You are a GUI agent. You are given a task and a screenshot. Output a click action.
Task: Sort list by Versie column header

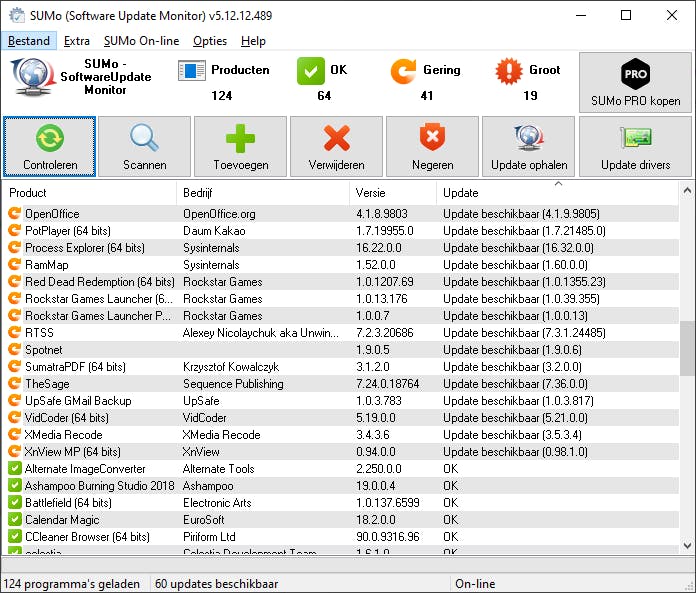pos(393,193)
